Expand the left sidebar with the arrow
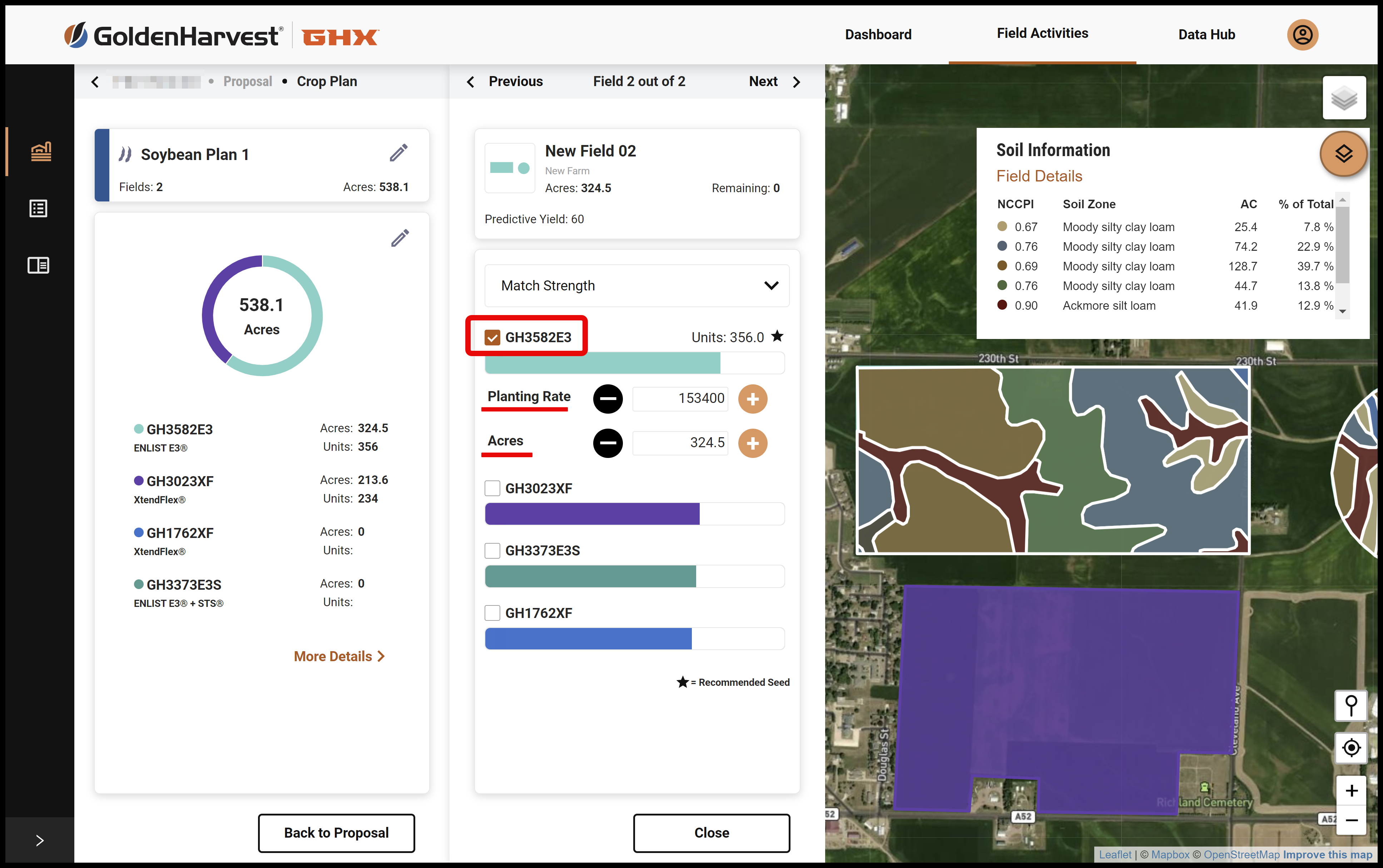This screenshot has width=1383, height=868. pos(40,840)
